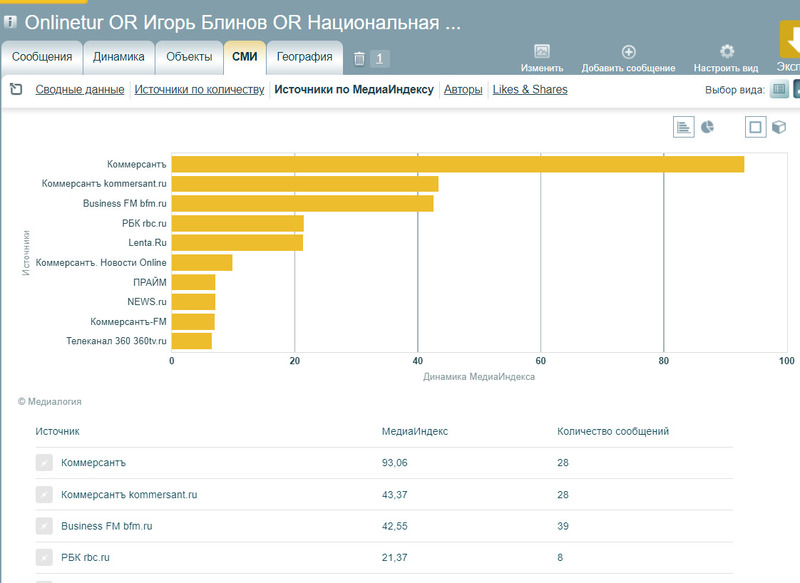Image resolution: width=800 pixels, height=583 pixels.
Task: Click the Коммерсантъ kommersant.ru bar in the chart
Action: pyautogui.click(x=305, y=184)
